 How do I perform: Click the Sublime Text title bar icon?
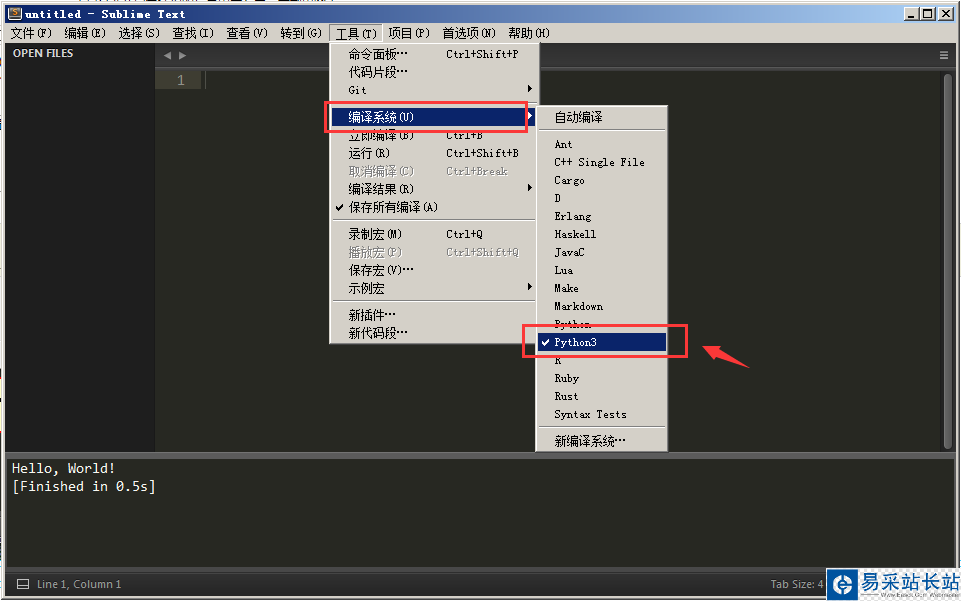coord(15,13)
